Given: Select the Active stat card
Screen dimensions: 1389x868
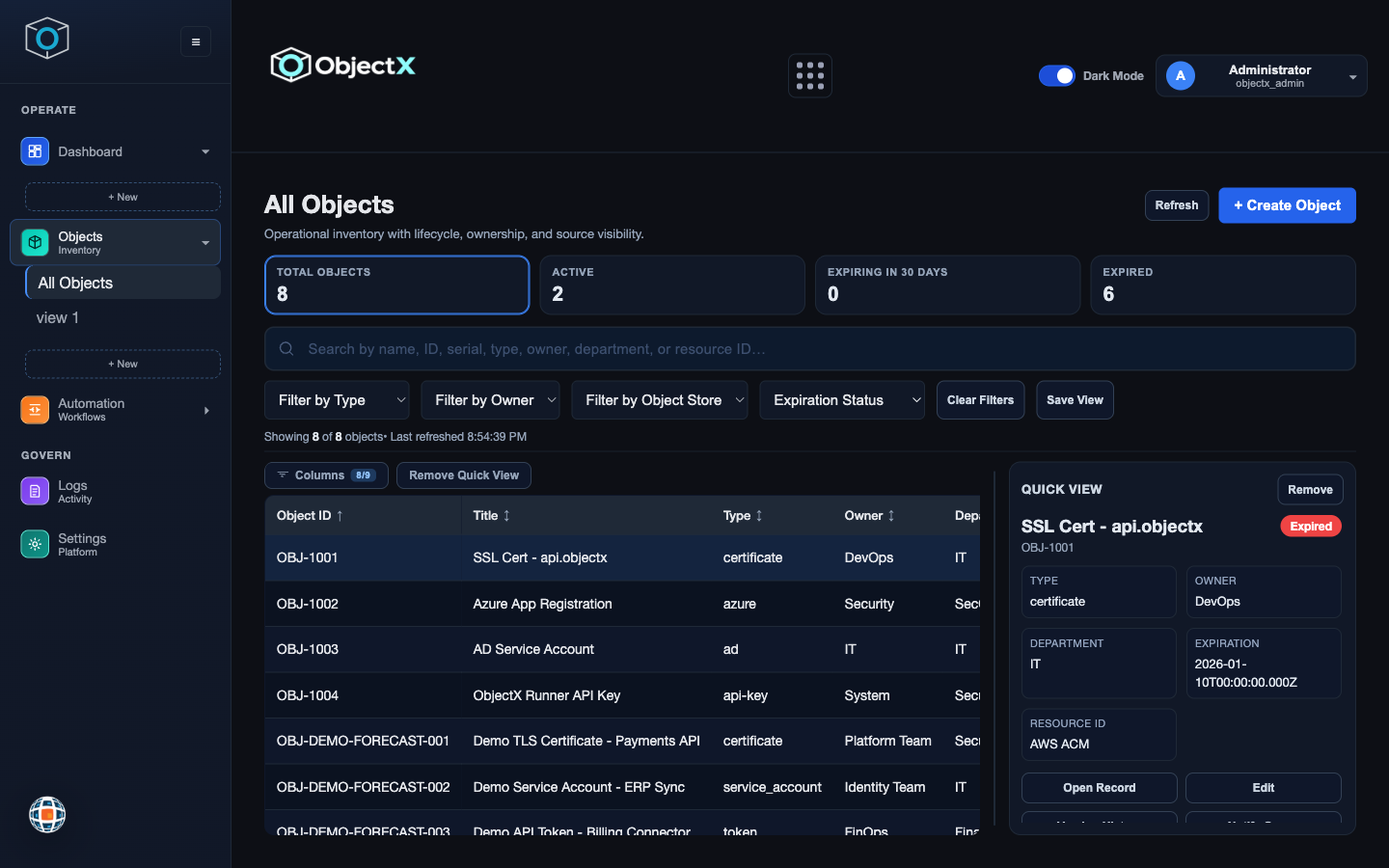Looking at the screenshot, I should [672, 285].
